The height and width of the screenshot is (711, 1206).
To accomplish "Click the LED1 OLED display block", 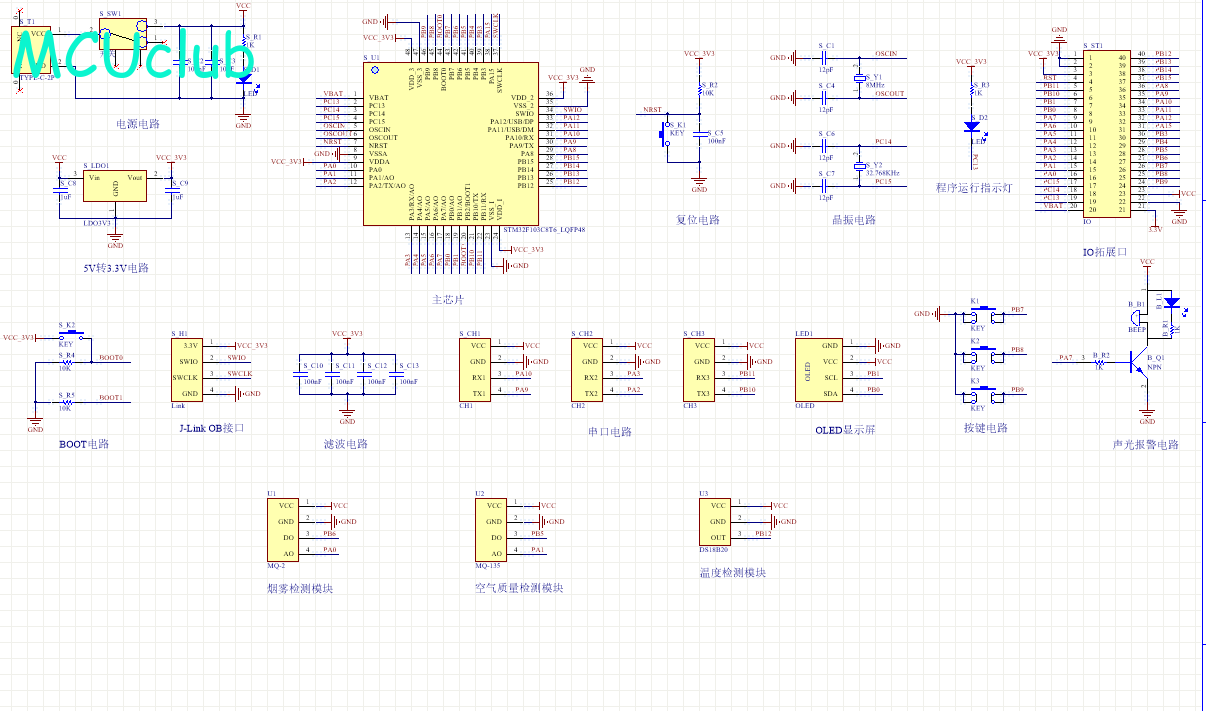I will pos(817,369).
